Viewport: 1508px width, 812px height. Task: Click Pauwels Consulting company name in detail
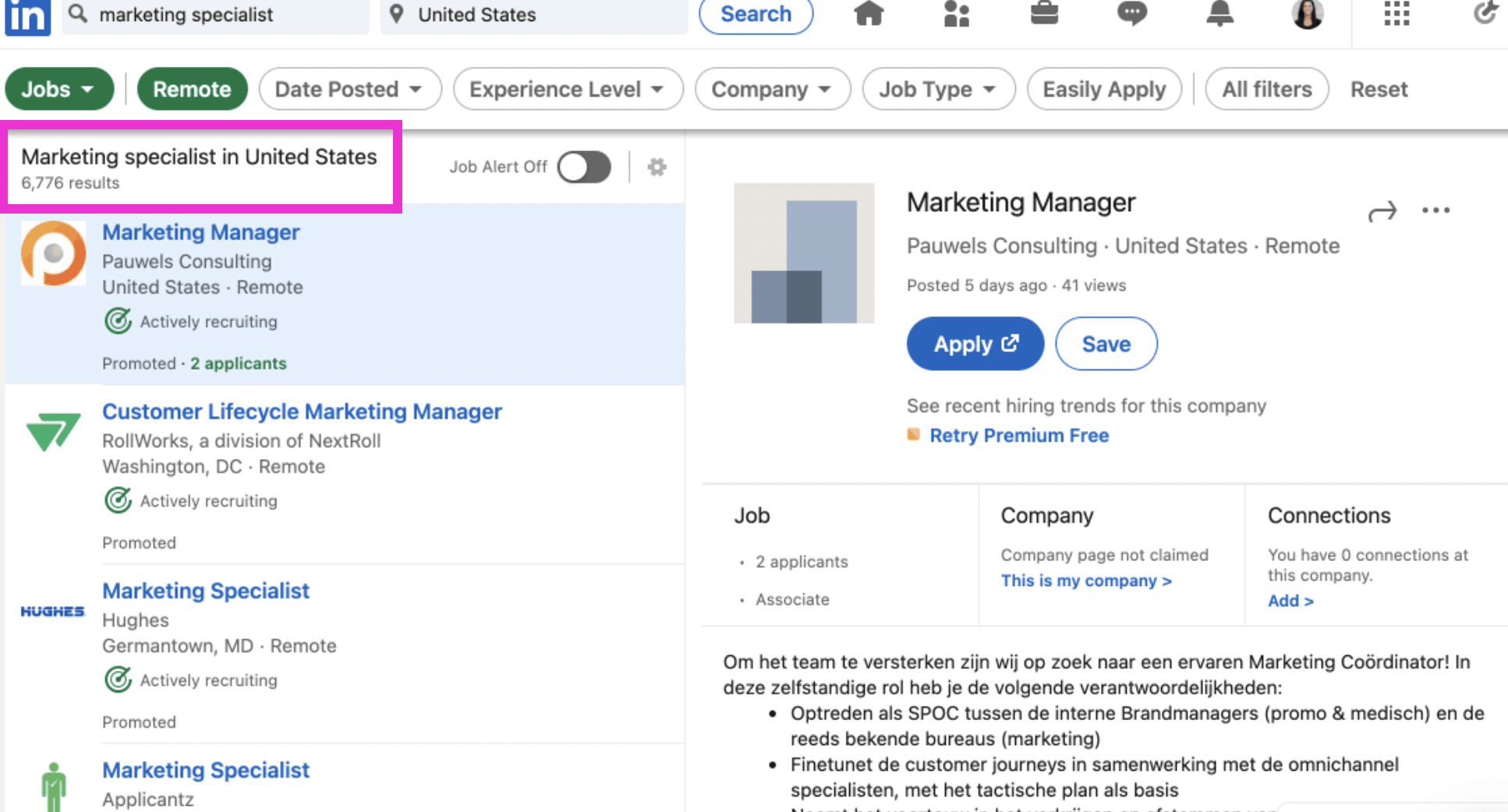tap(1001, 245)
